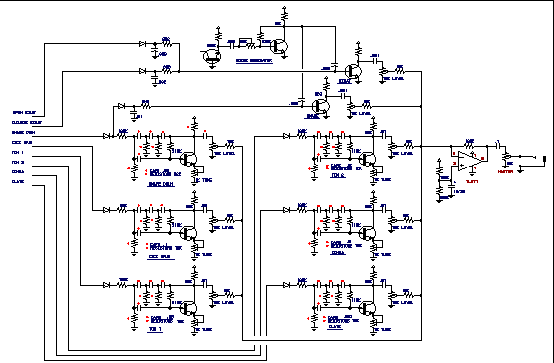Click the underlined Noise Generator label
The width and height of the screenshot is (554, 363).
254,61
